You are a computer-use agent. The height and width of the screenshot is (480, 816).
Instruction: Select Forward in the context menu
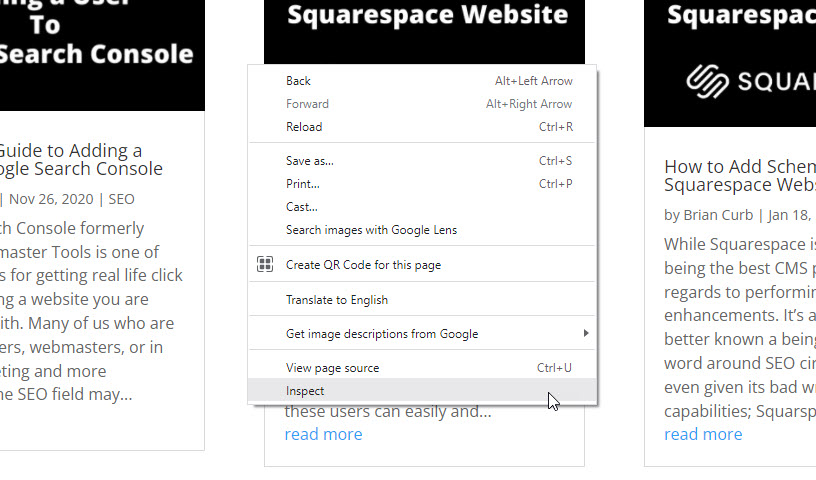coord(422,104)
